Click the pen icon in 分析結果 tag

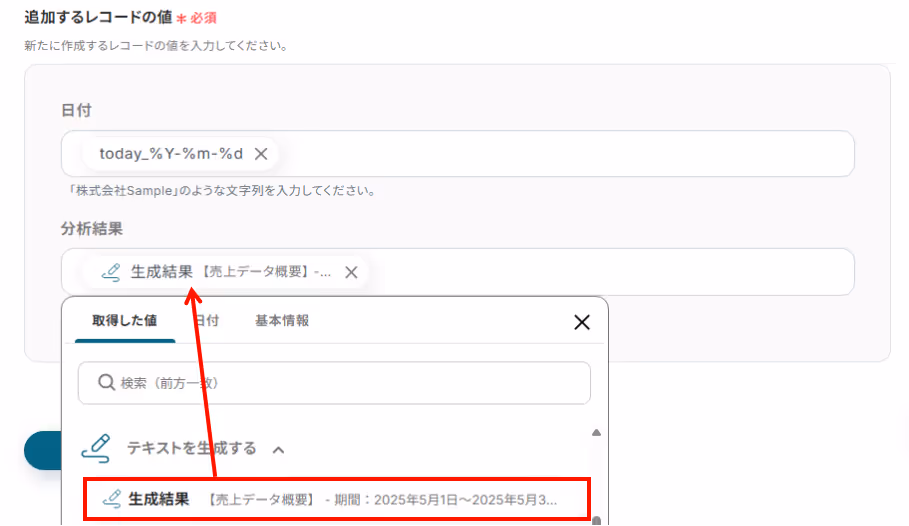[111, 272]
